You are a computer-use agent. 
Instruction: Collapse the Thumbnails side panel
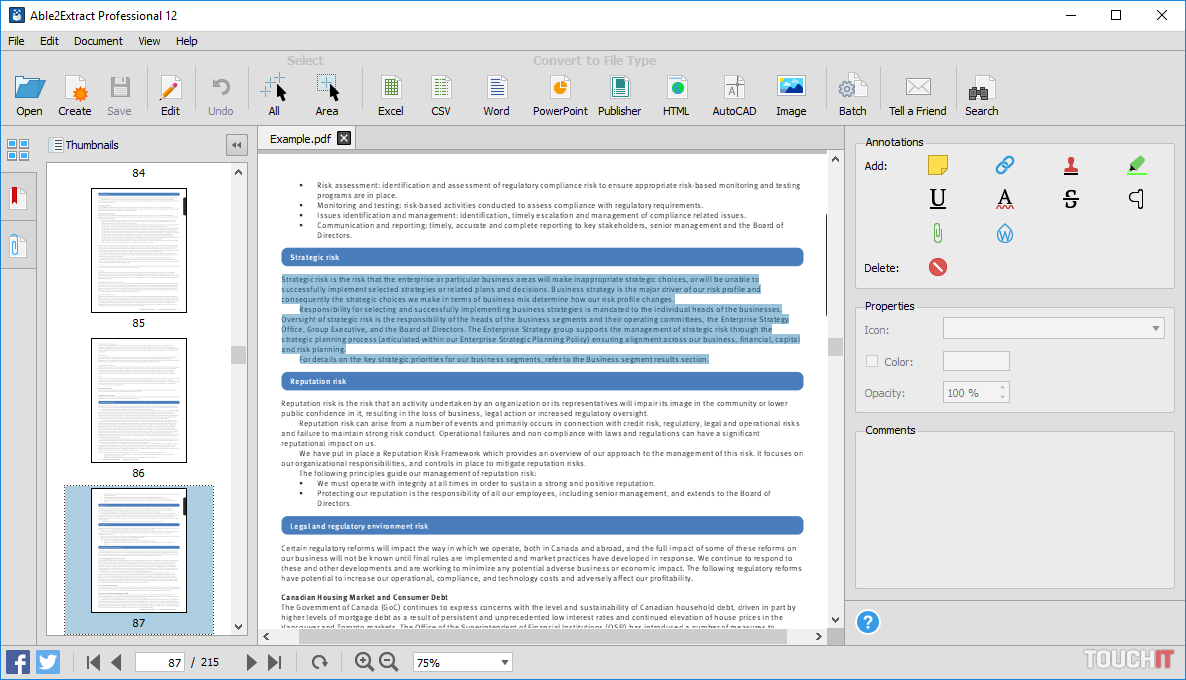[x=236, y=145]
